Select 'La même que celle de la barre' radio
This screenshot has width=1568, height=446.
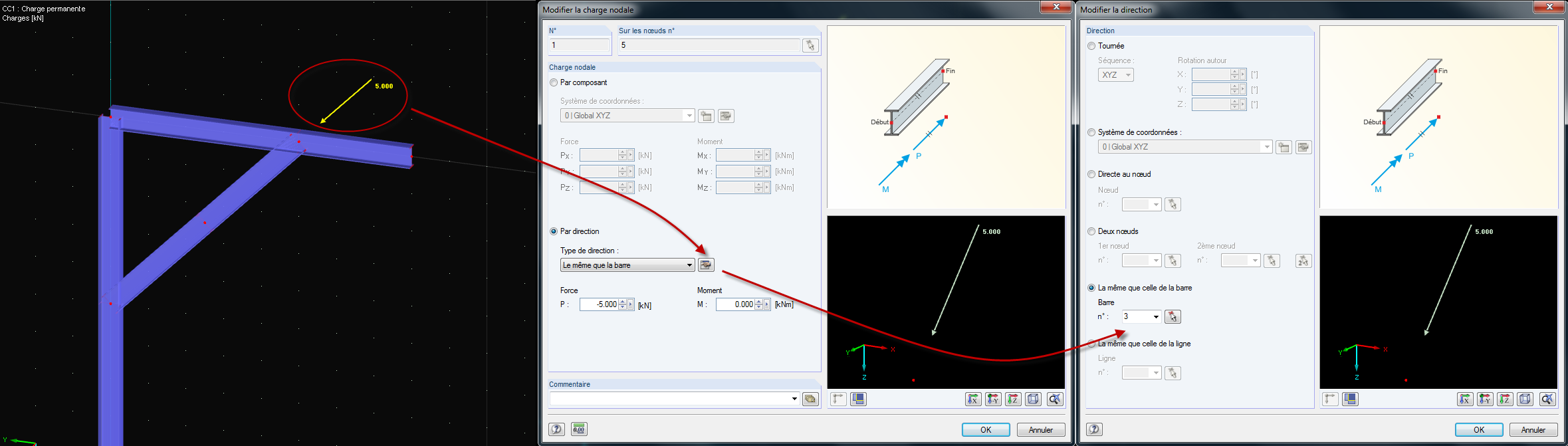(1091, 288)
